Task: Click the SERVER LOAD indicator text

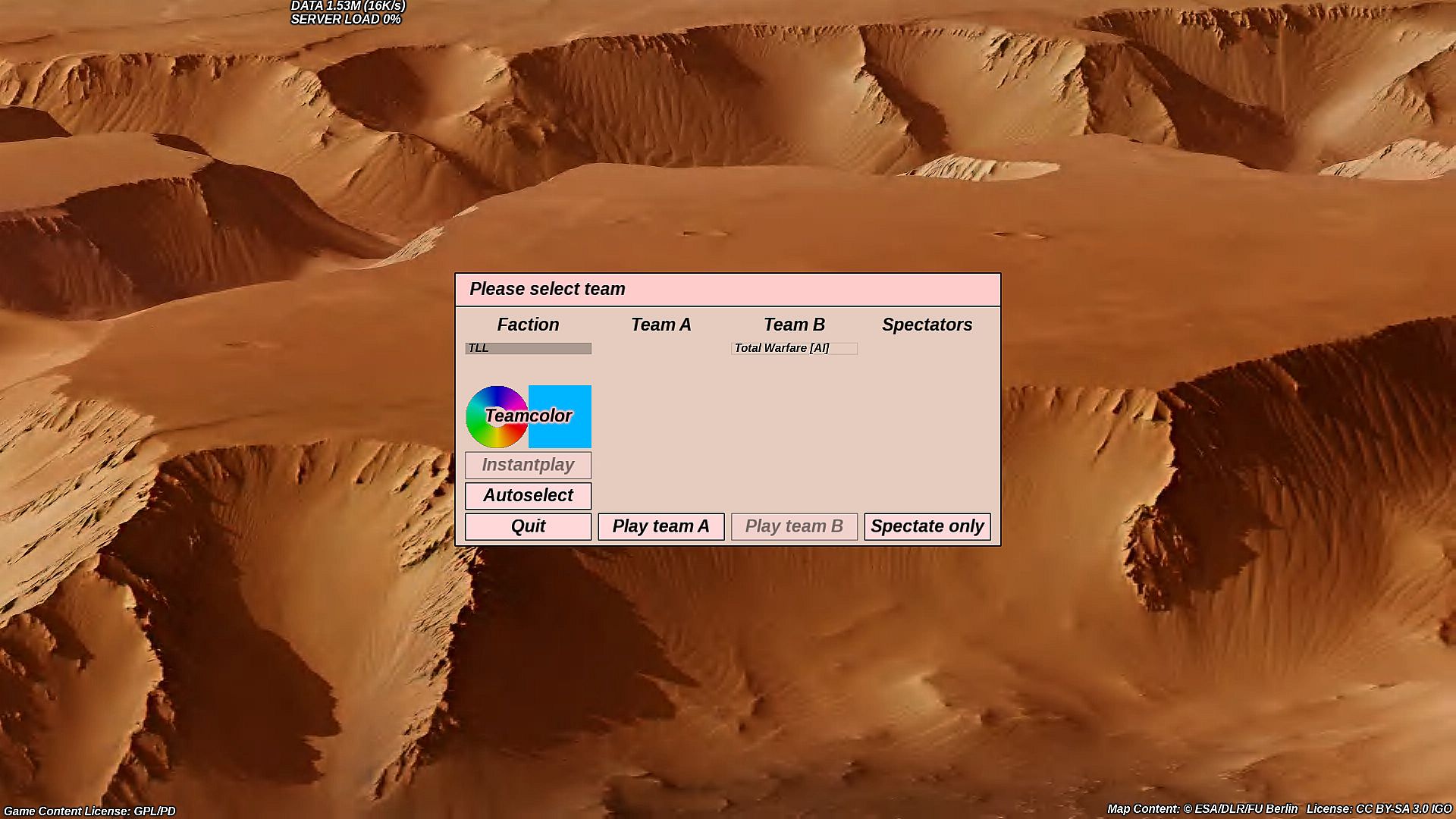Action: point(346,19)
